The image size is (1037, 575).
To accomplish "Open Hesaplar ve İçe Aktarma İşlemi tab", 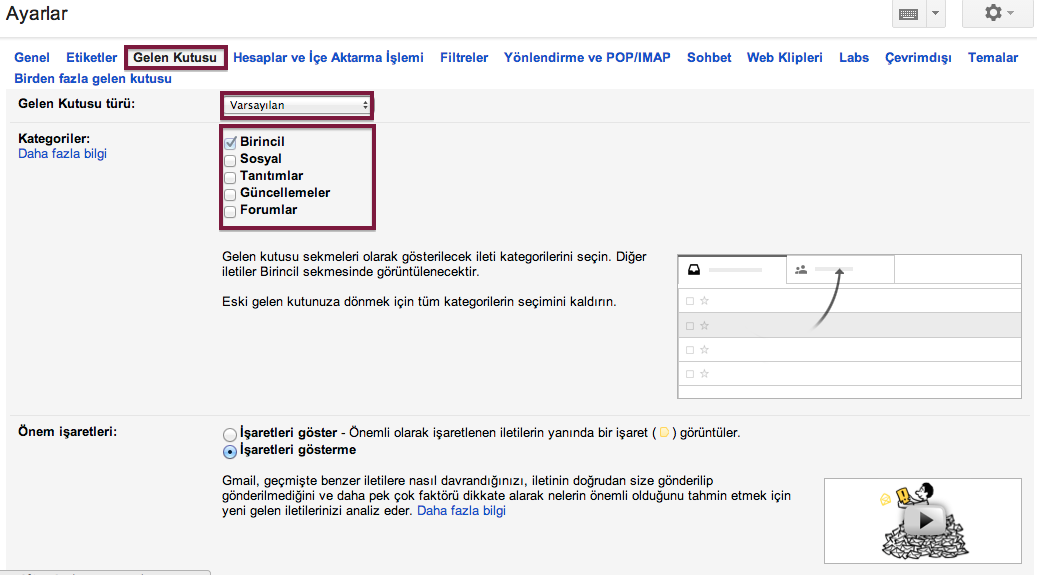I will coord(328,58).
